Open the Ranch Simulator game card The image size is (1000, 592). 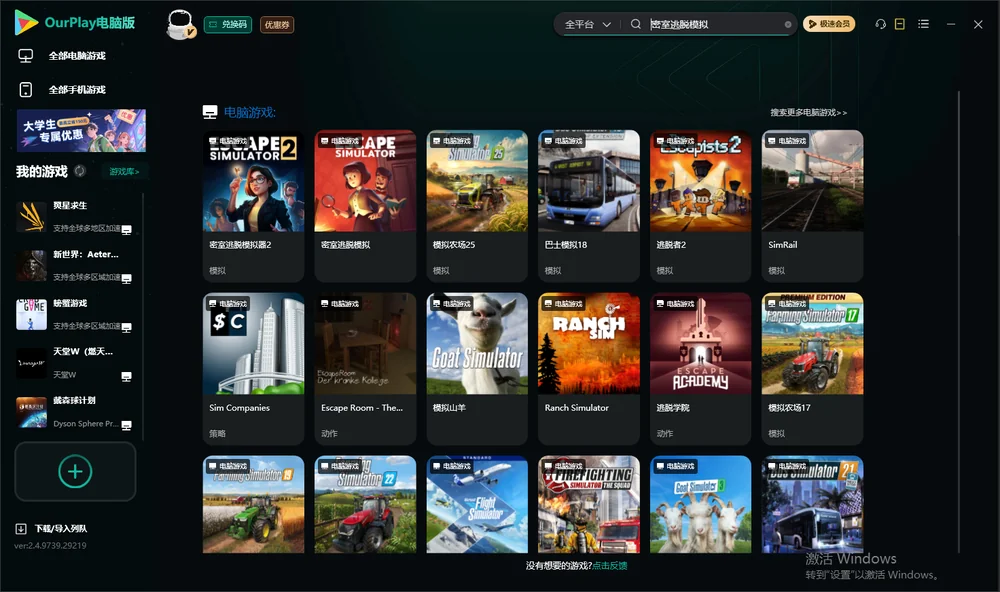589,368
